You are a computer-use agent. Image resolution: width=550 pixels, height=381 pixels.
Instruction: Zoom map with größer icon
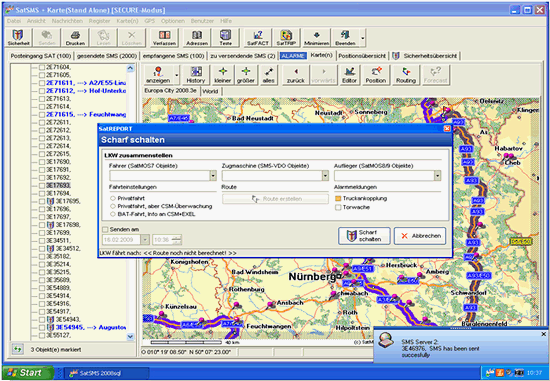tap(246, 75)
